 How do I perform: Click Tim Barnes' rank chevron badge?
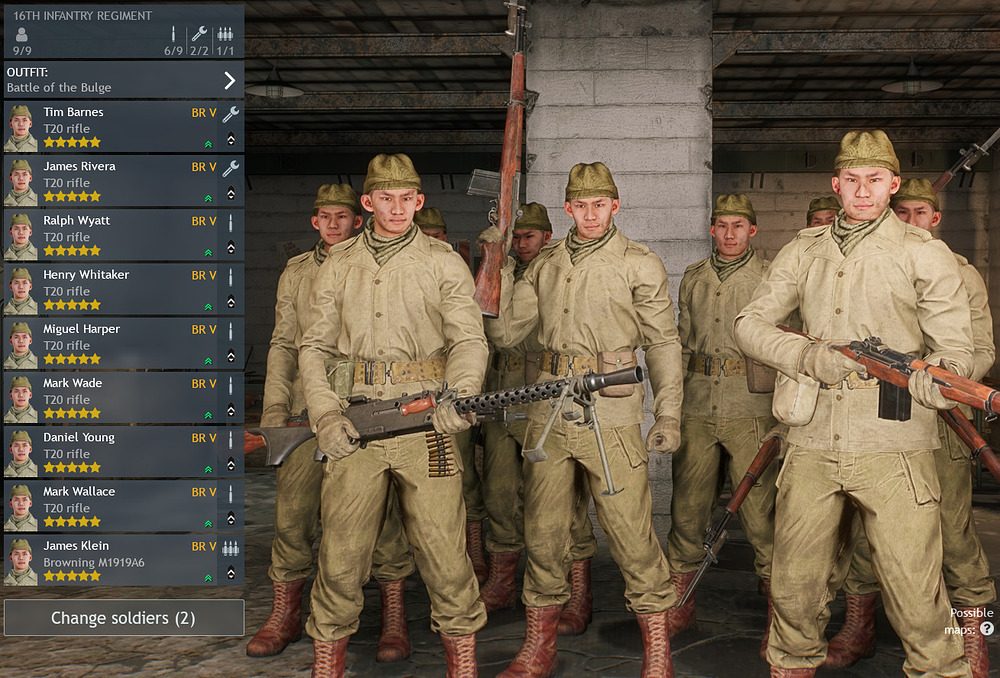pos(231,138)
